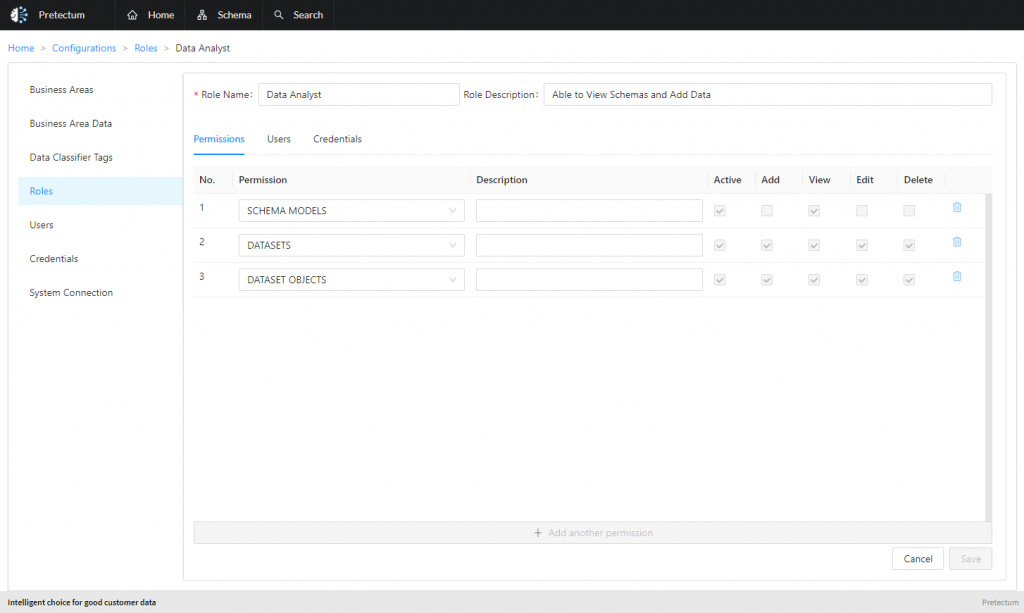Viewport: 1024px width, 613px height.
Task: Switch to the Credentials tab
Action: (337, 139)
